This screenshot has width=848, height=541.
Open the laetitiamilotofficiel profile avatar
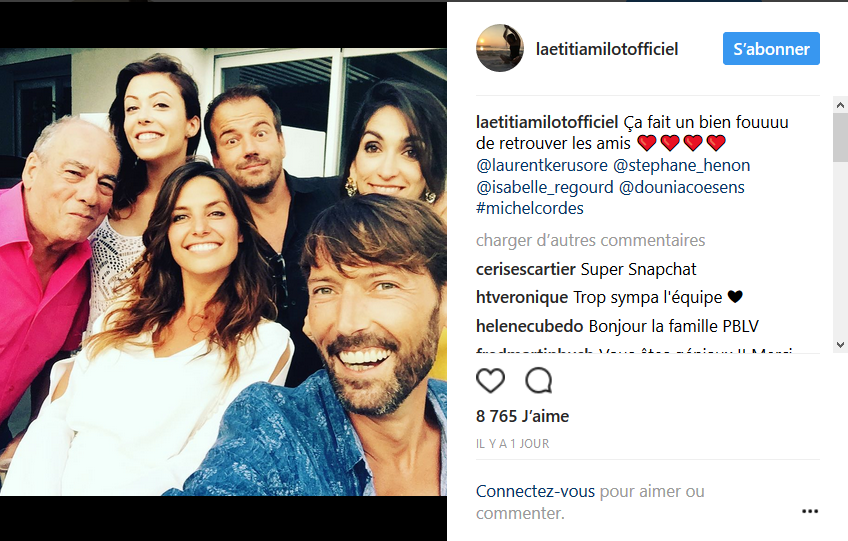tap(500, 48)
